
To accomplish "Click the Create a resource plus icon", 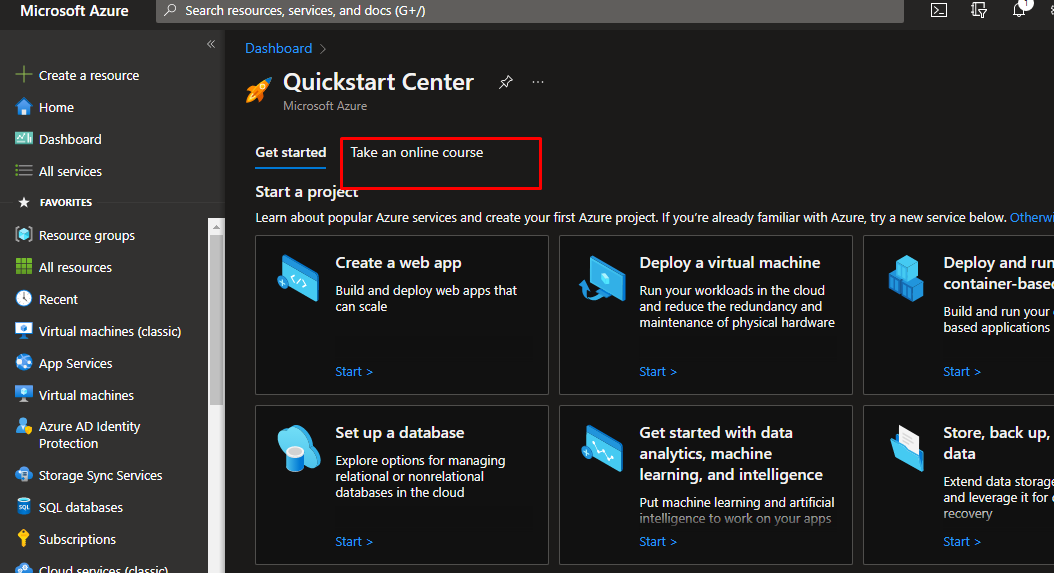I will click(x=24, y=75).
